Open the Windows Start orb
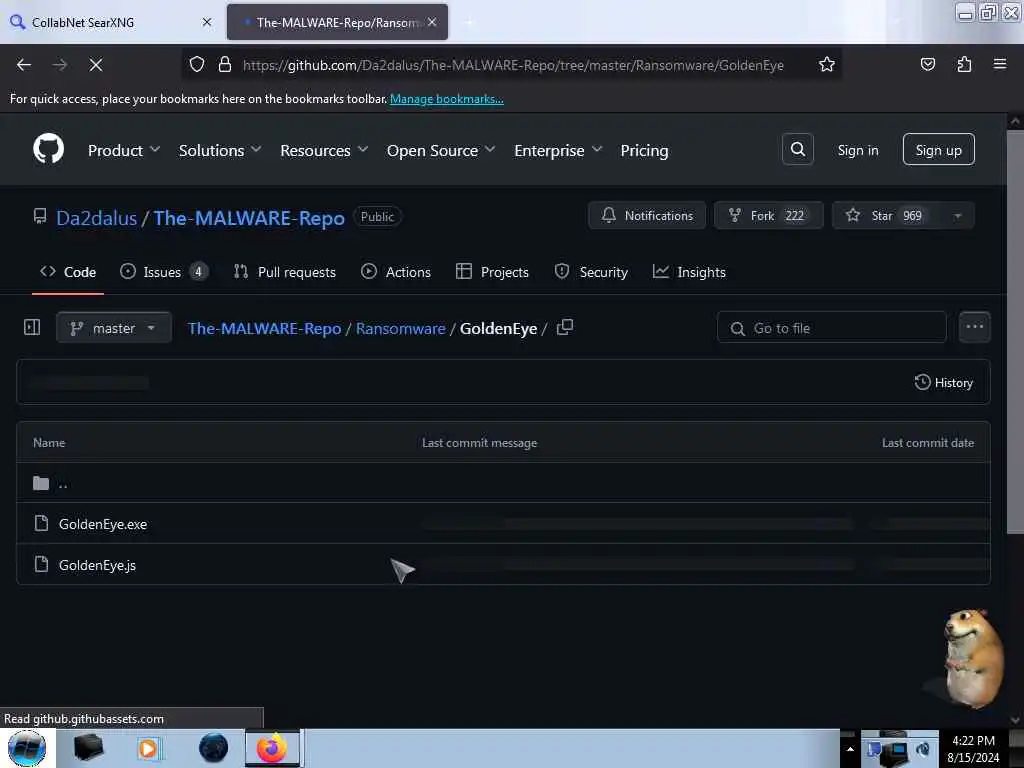 [x=27, y=748]
